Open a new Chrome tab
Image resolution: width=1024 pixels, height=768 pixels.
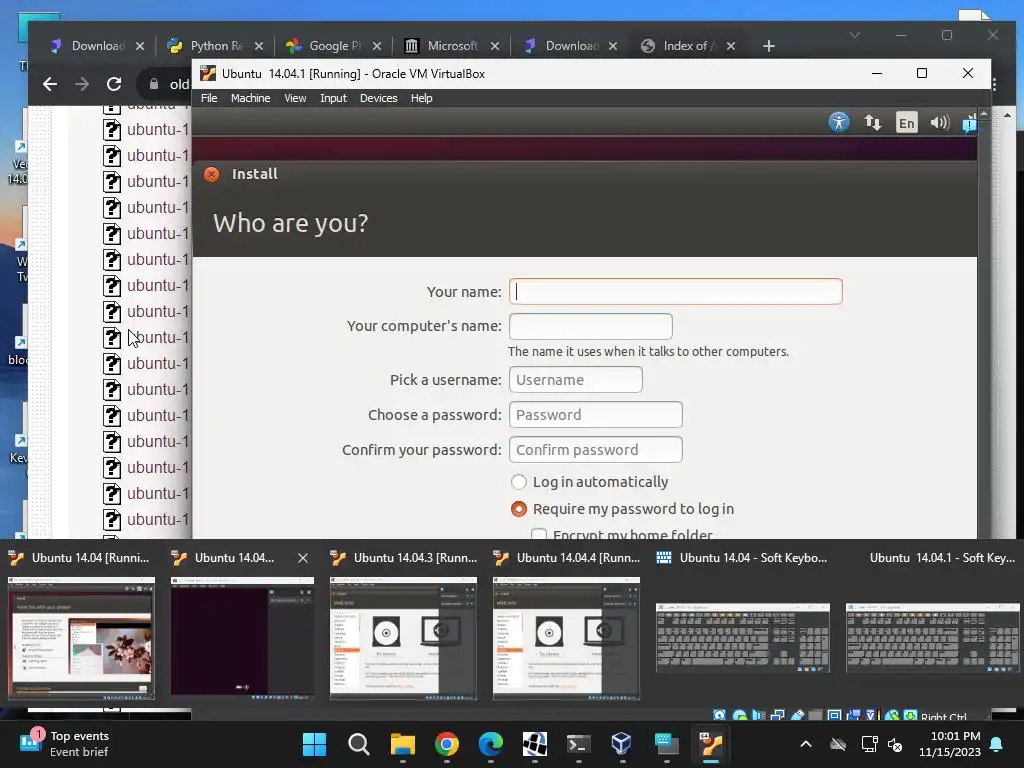[769, 46]
